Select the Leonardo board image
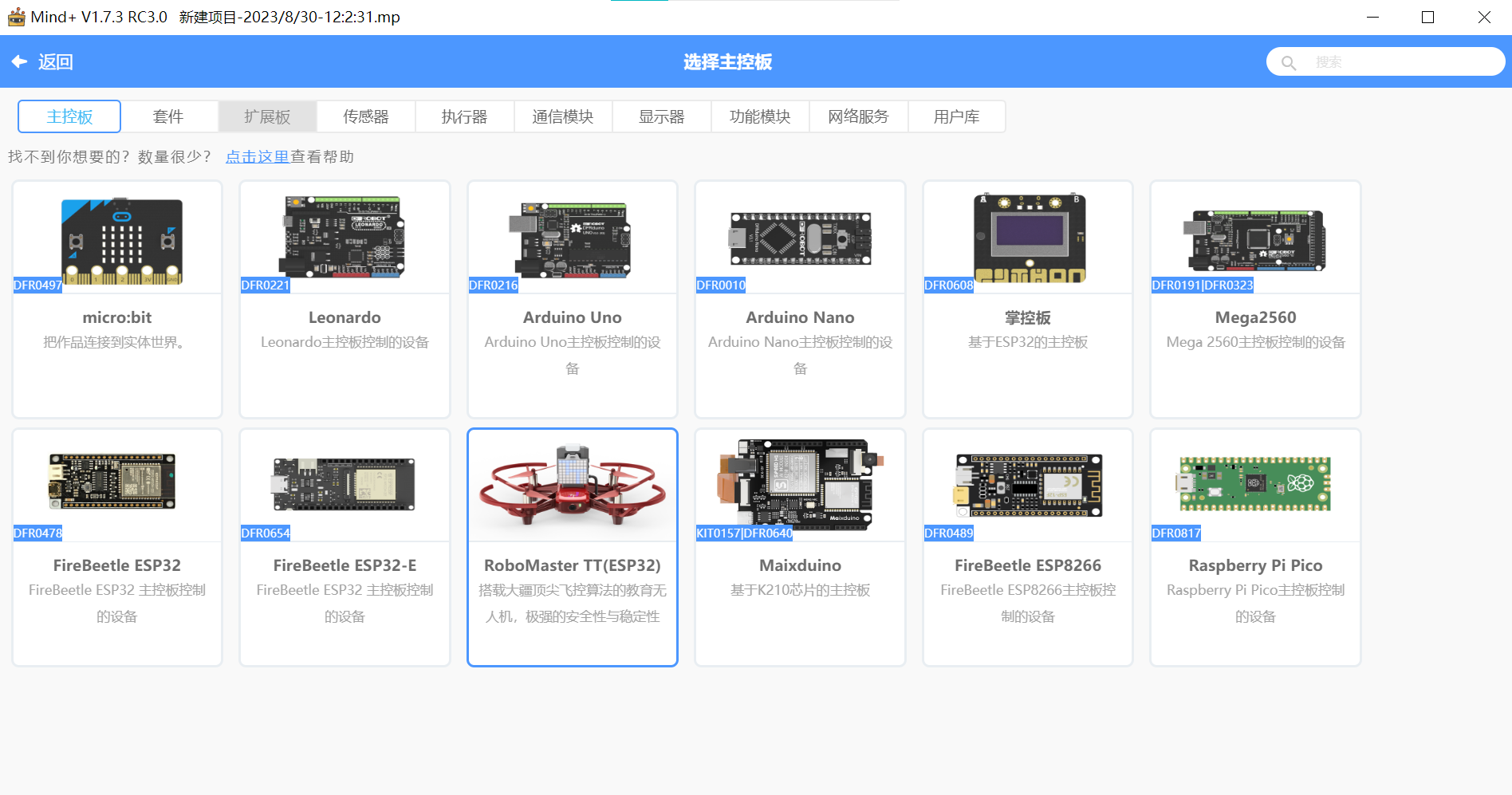Image resolution: width=1512 pixels, height=795 pixels. coord(342,237)
